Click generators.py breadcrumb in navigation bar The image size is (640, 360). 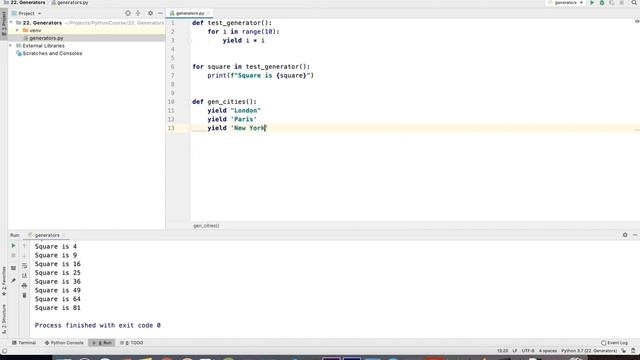[70, 3]
